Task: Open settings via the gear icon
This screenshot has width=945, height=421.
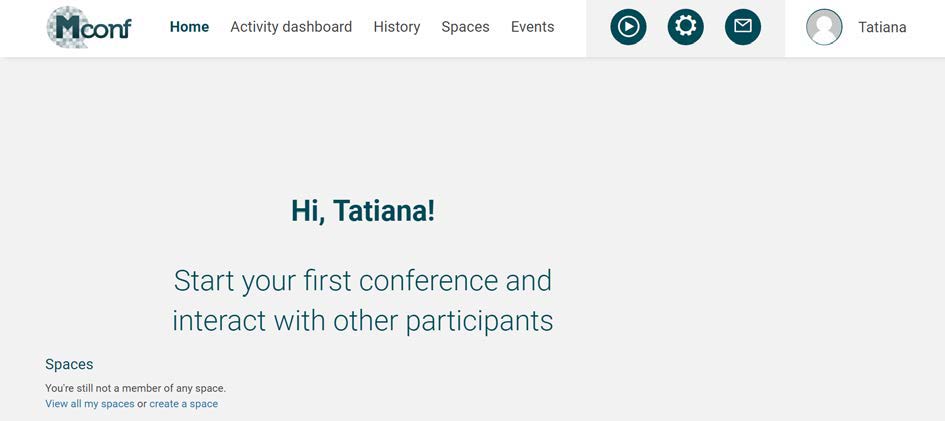Action: click(x=685, y=27)
